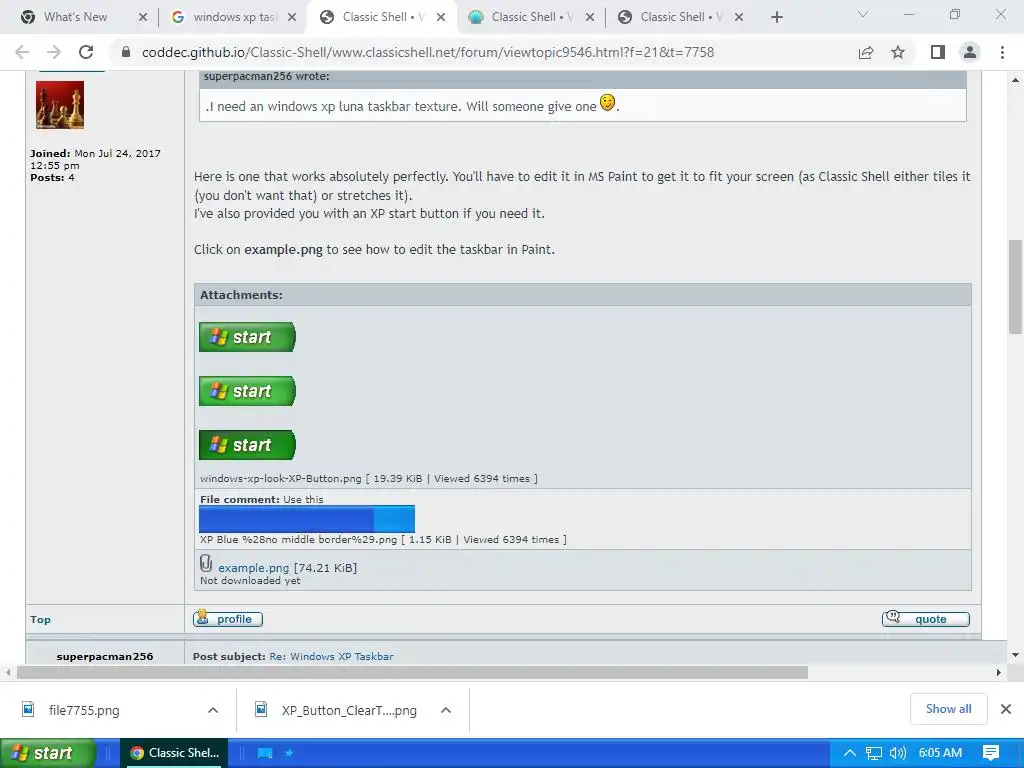Viewport: 1024px width, 768px height.
Task: Click the paperclip attachment icon
Action: point(206,564)
